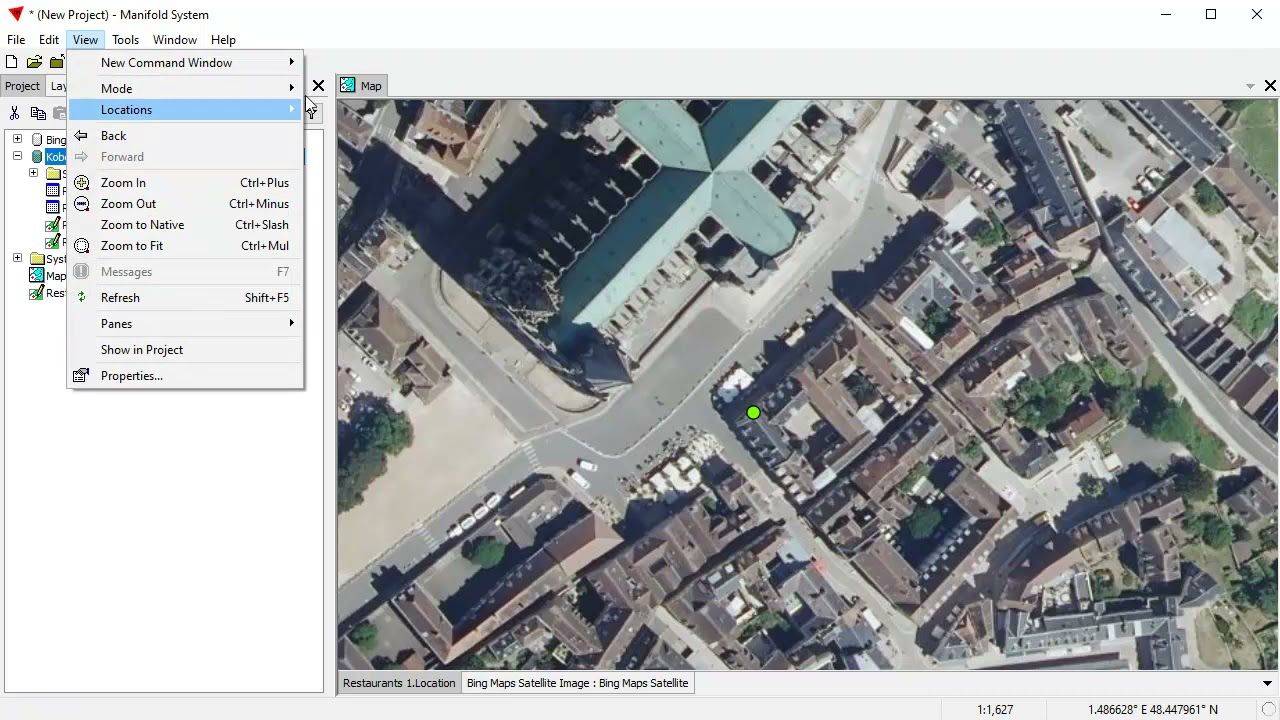Click the green location dot on map

click(753, 413)
